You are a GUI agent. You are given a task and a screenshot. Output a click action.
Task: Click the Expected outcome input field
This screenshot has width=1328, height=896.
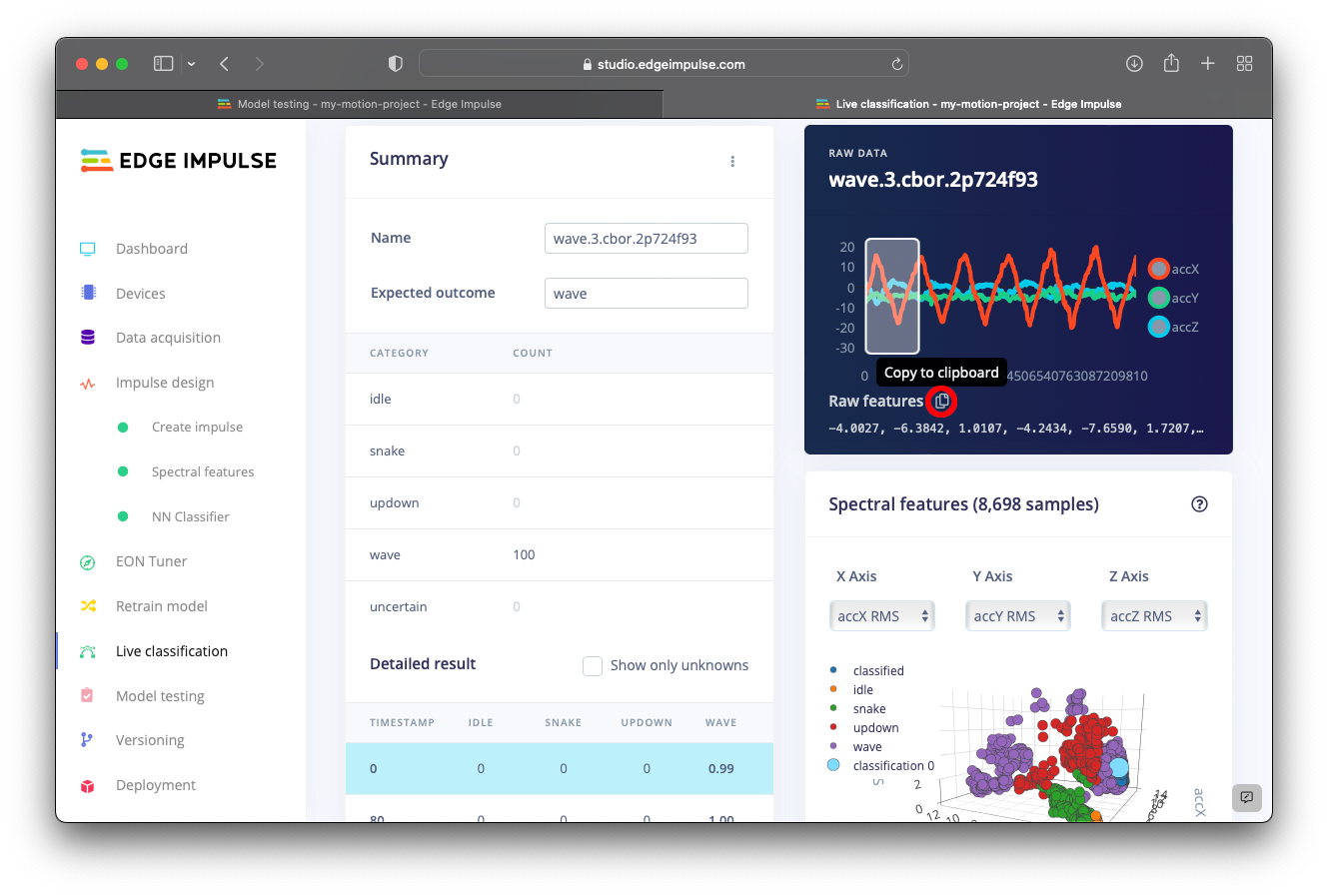pyautogui.click(x=646, y=294)
